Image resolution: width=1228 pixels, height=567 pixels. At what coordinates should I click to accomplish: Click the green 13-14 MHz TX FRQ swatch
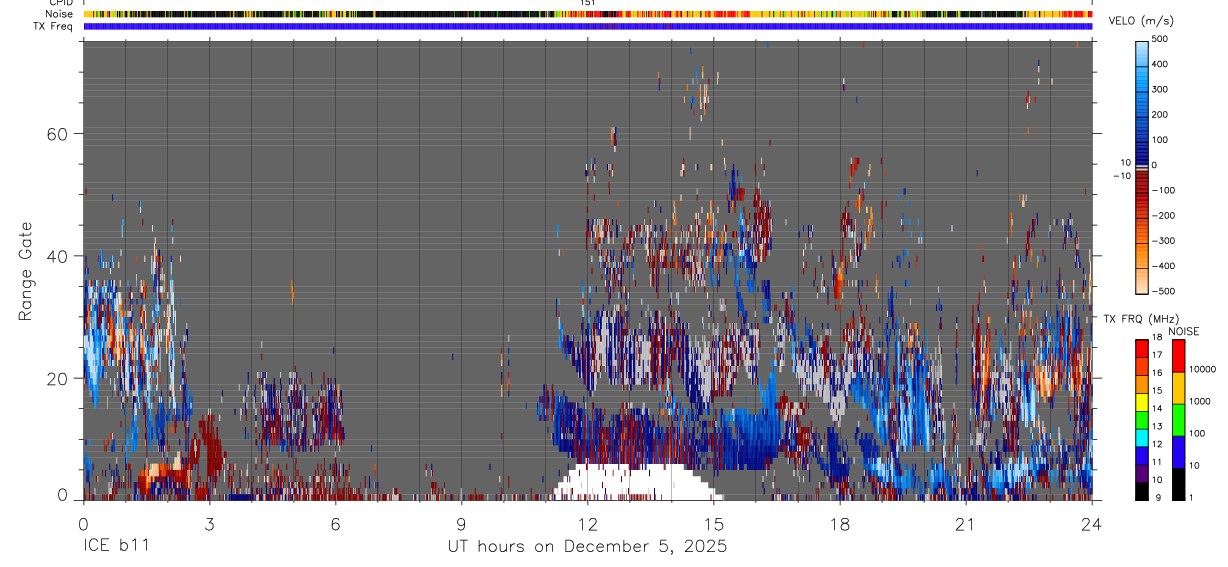click(x=1142, y=418)
